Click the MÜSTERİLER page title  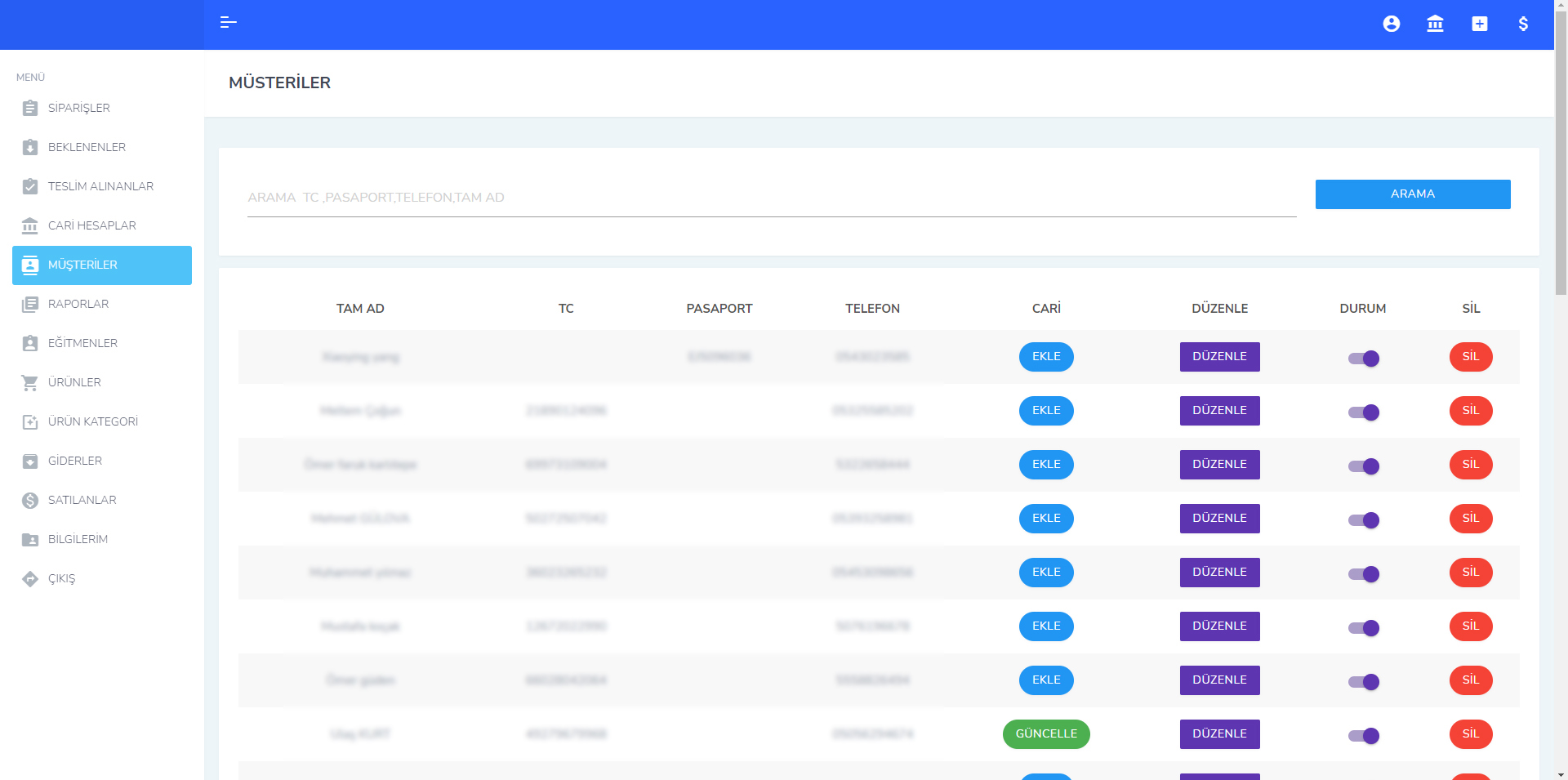click(279, 82)
